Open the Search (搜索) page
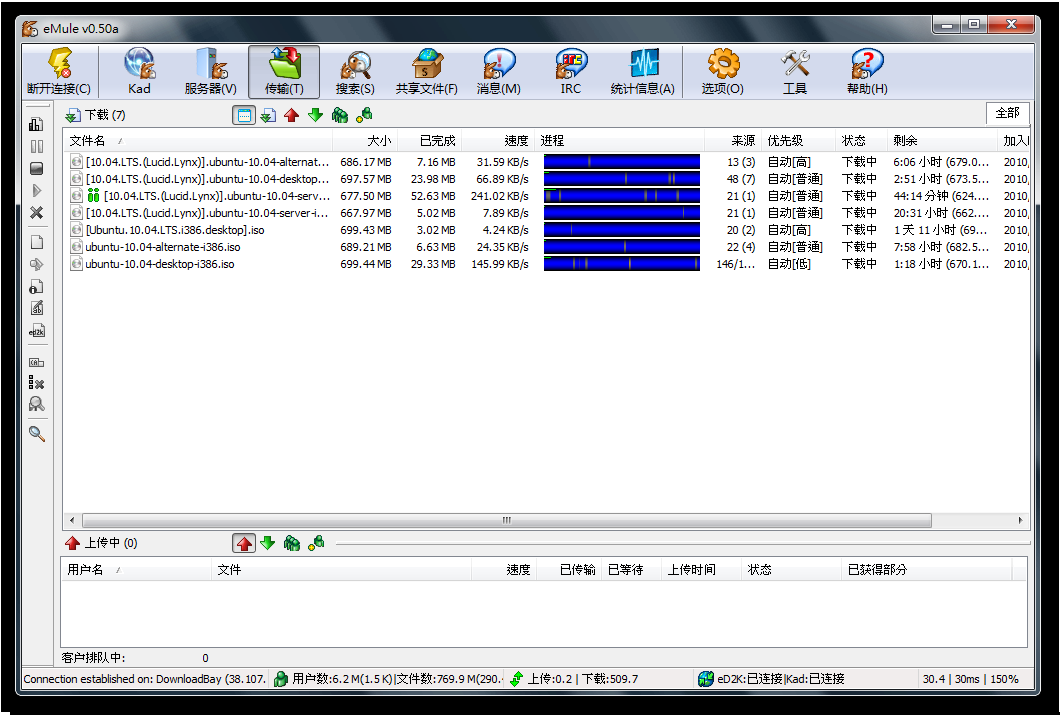The height and width of the screenshot is (715, 1060). (355, 72)
